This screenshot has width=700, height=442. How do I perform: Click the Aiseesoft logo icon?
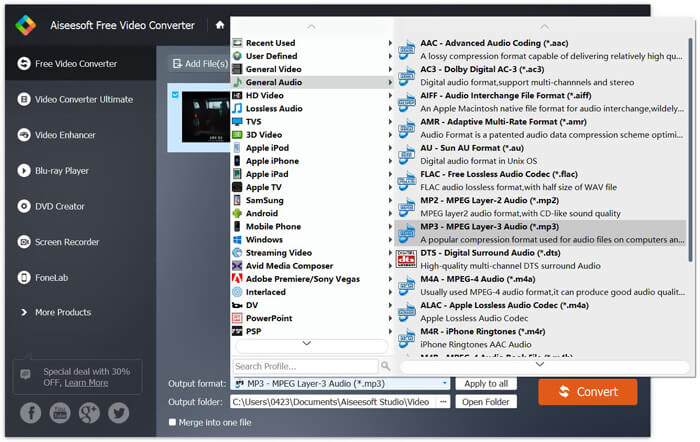pos(25,25)
